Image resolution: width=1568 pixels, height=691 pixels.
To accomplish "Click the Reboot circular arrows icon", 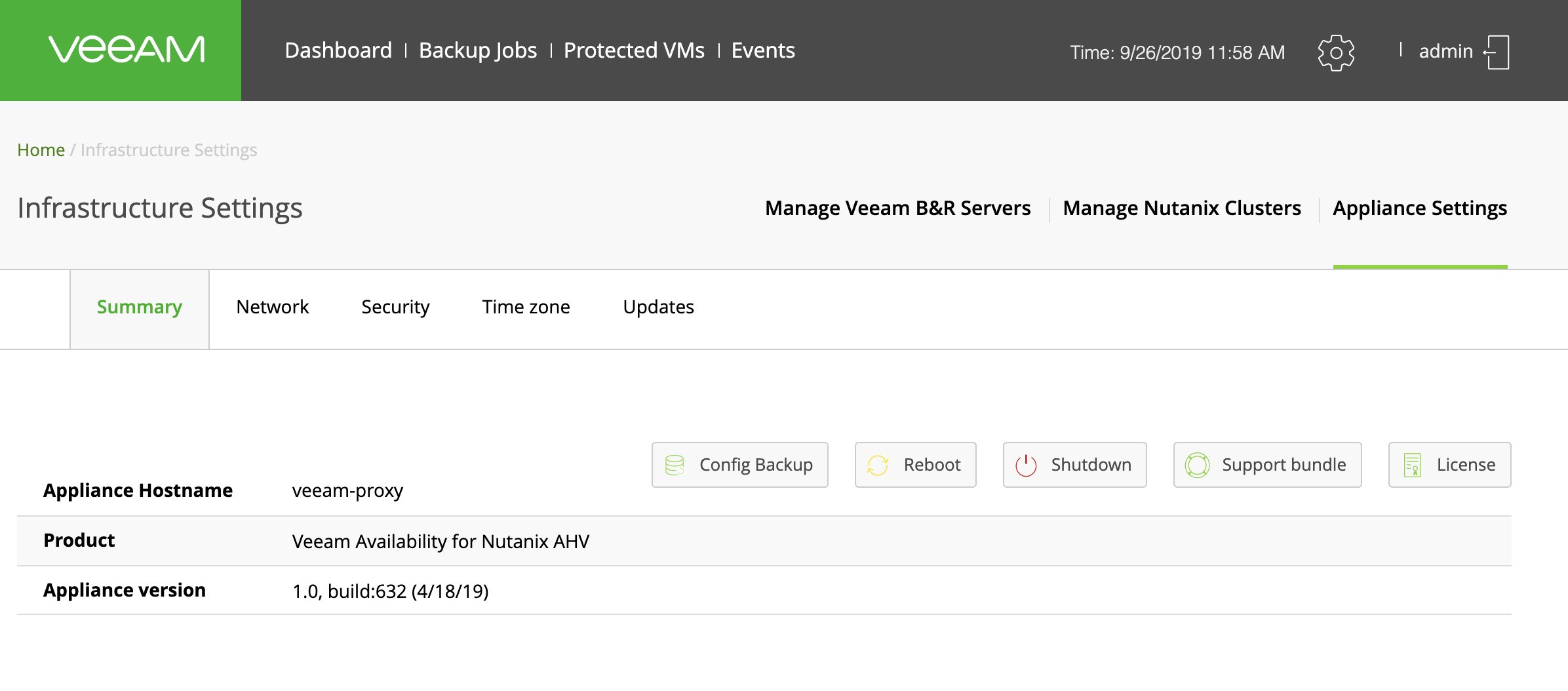I will (878, 465).
